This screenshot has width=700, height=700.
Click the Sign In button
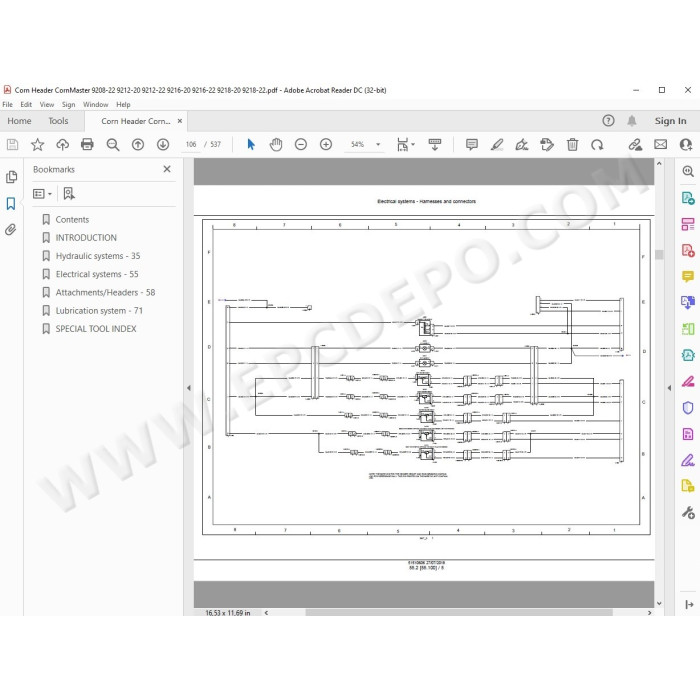[x=670, y=121]
